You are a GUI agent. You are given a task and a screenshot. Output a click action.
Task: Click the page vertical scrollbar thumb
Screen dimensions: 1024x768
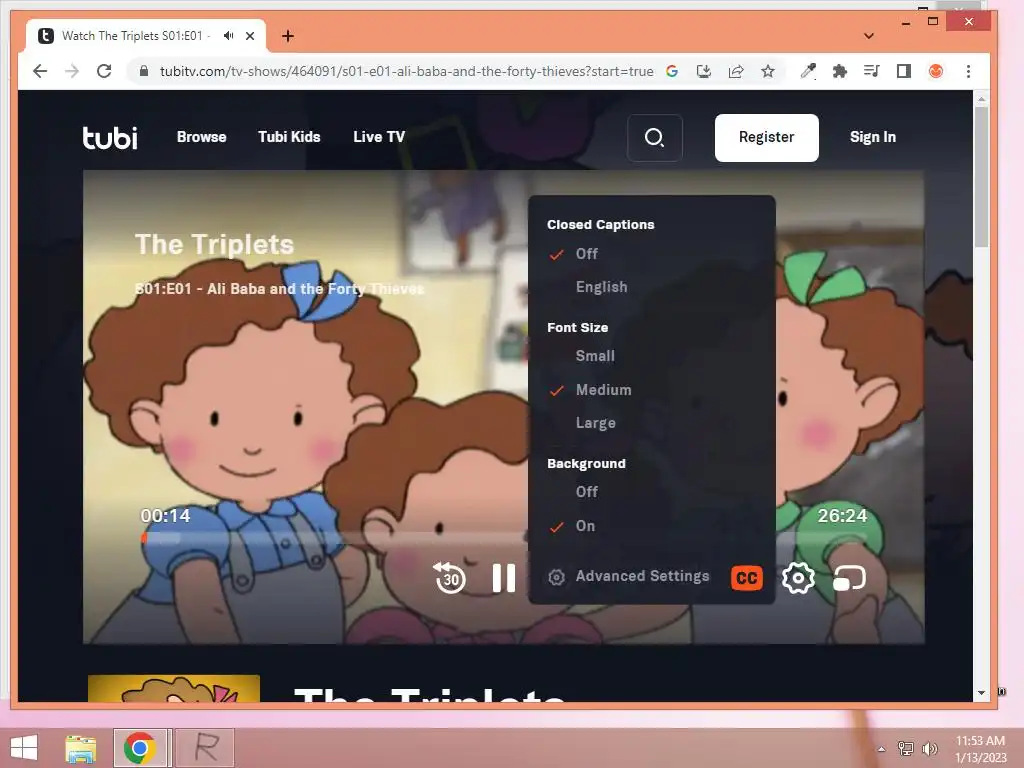click(981, 176)
